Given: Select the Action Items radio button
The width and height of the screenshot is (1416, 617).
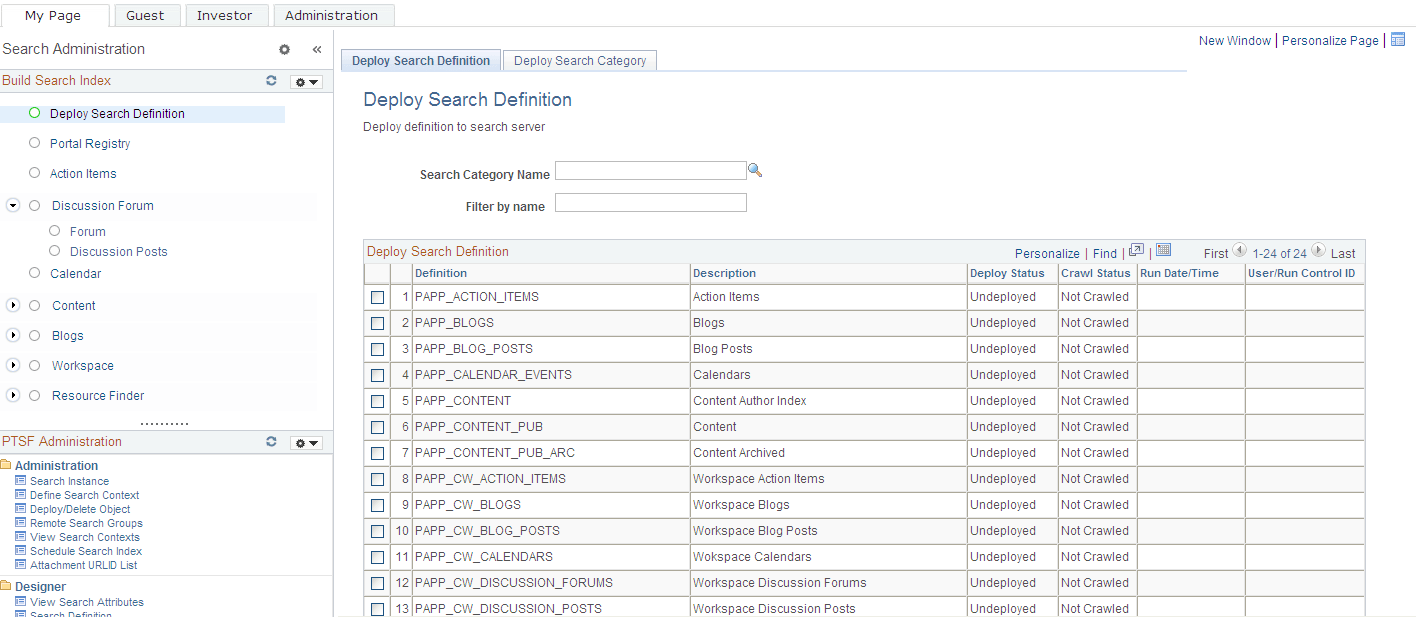Looking at the screenshot, I should (35, 173).
